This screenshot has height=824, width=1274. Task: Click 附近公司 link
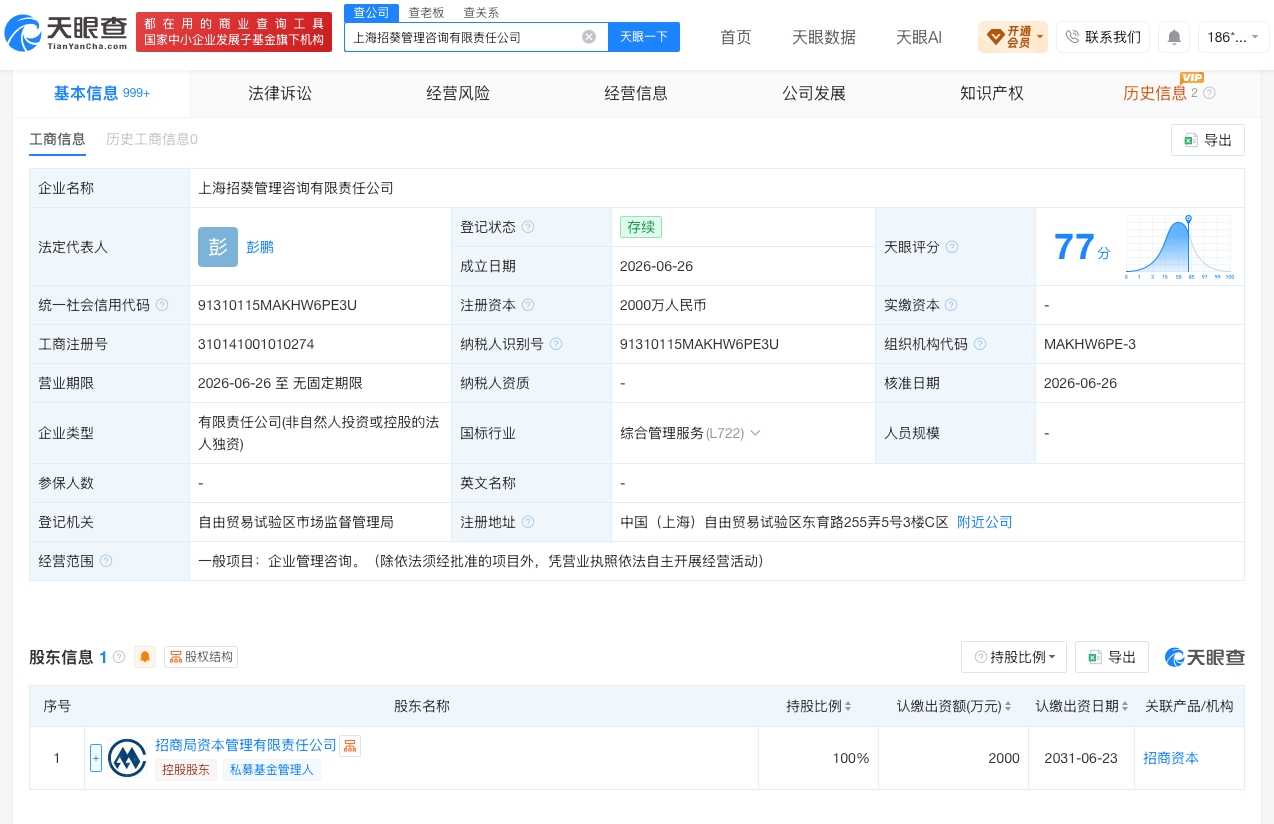(985, 522)
